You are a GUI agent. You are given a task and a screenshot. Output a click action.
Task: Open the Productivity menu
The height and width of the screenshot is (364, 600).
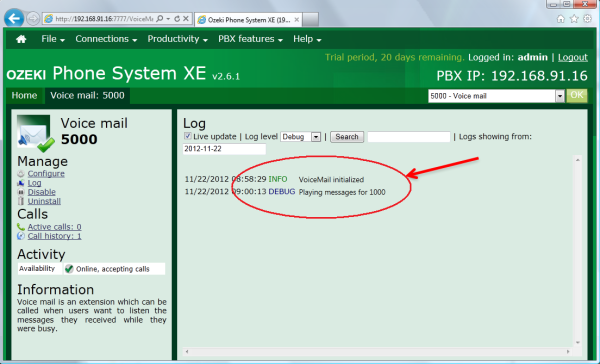click(x=178, y=39)
